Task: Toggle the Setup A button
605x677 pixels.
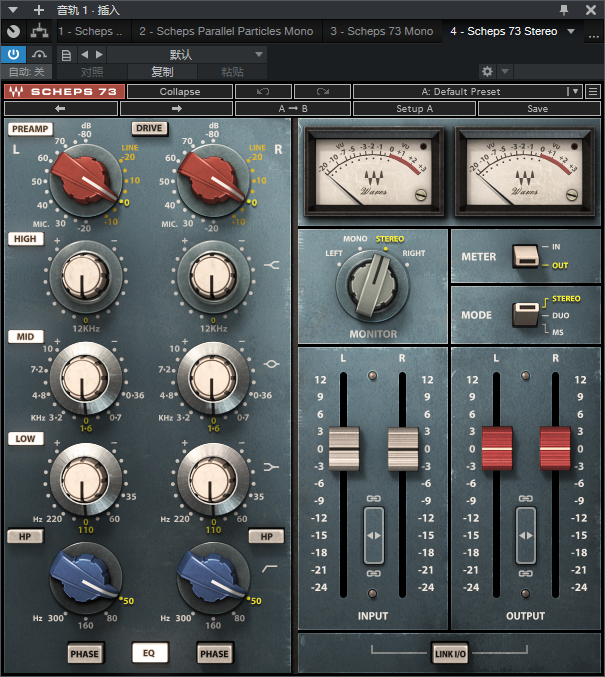Action: pyautogui.click(x=415, y=108)
